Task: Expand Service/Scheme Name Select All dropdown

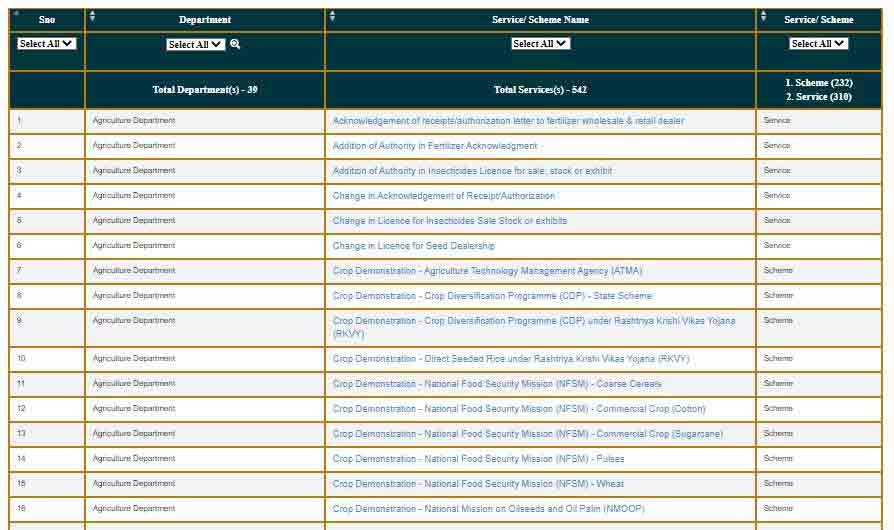Action: pos(540,44)
